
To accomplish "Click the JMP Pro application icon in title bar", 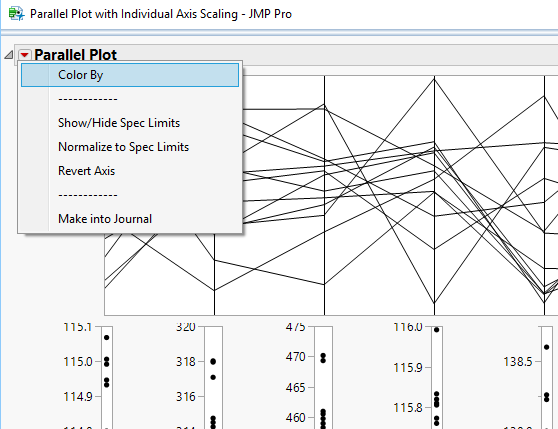I will point(16,14).
